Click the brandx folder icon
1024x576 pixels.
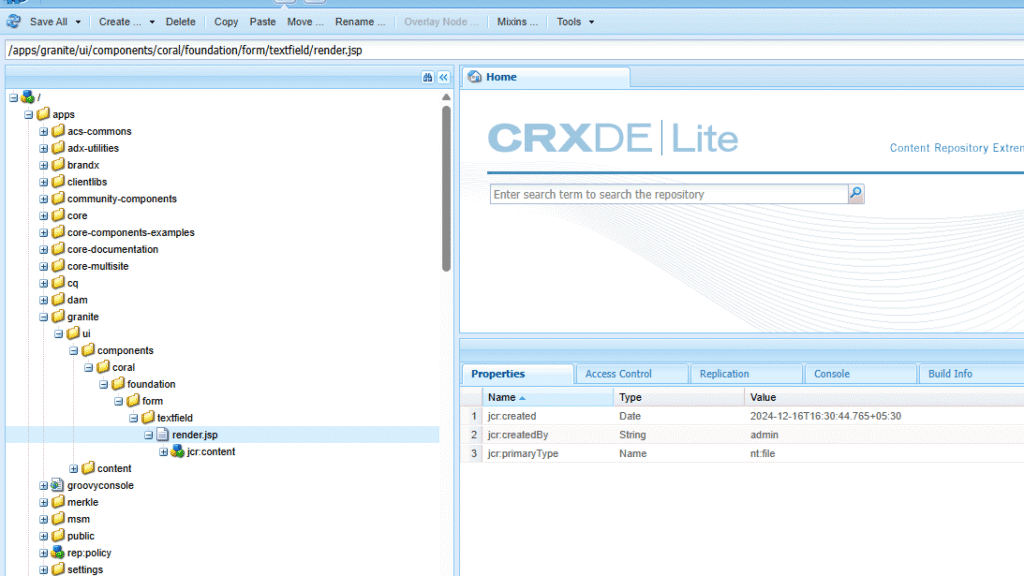tap(58, 165)
